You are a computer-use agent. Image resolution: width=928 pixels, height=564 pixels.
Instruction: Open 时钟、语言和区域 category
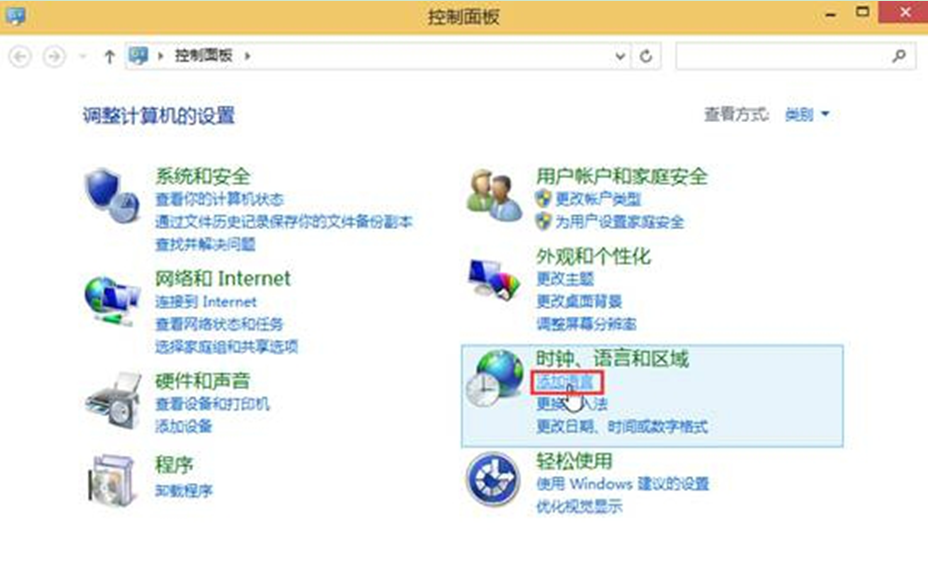click(612, 358)
